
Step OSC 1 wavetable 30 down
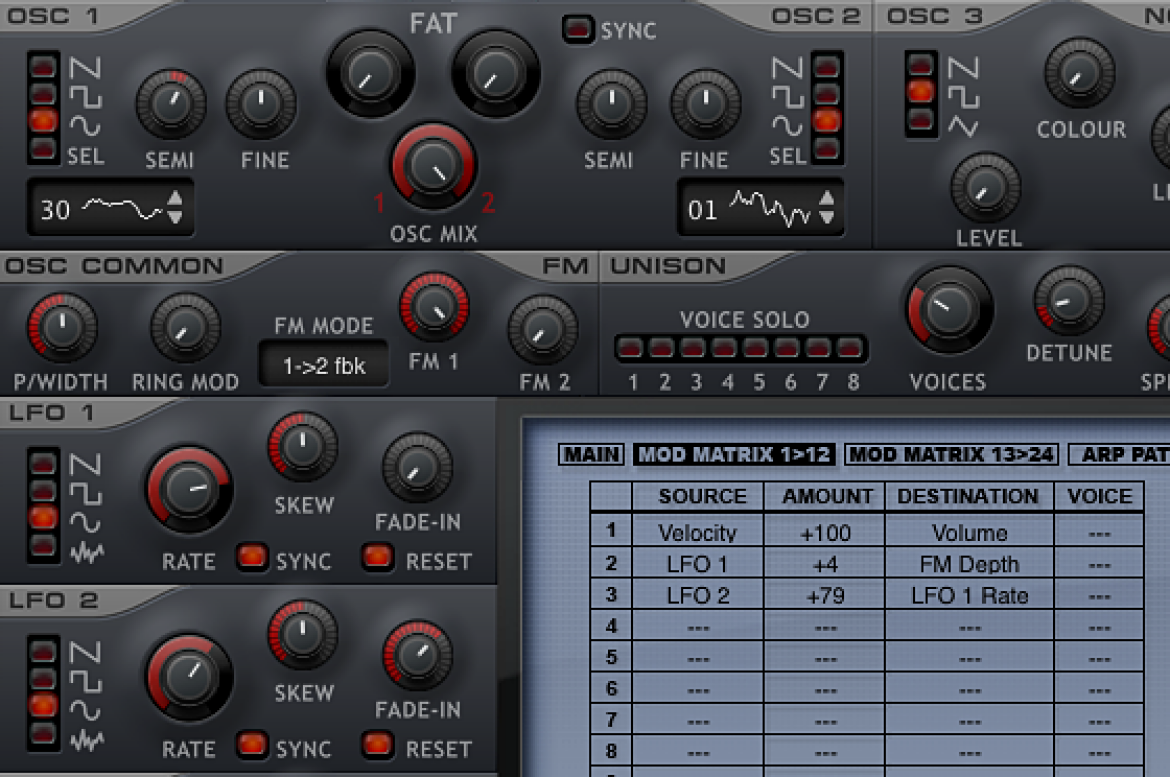click(x=175, y=217)
